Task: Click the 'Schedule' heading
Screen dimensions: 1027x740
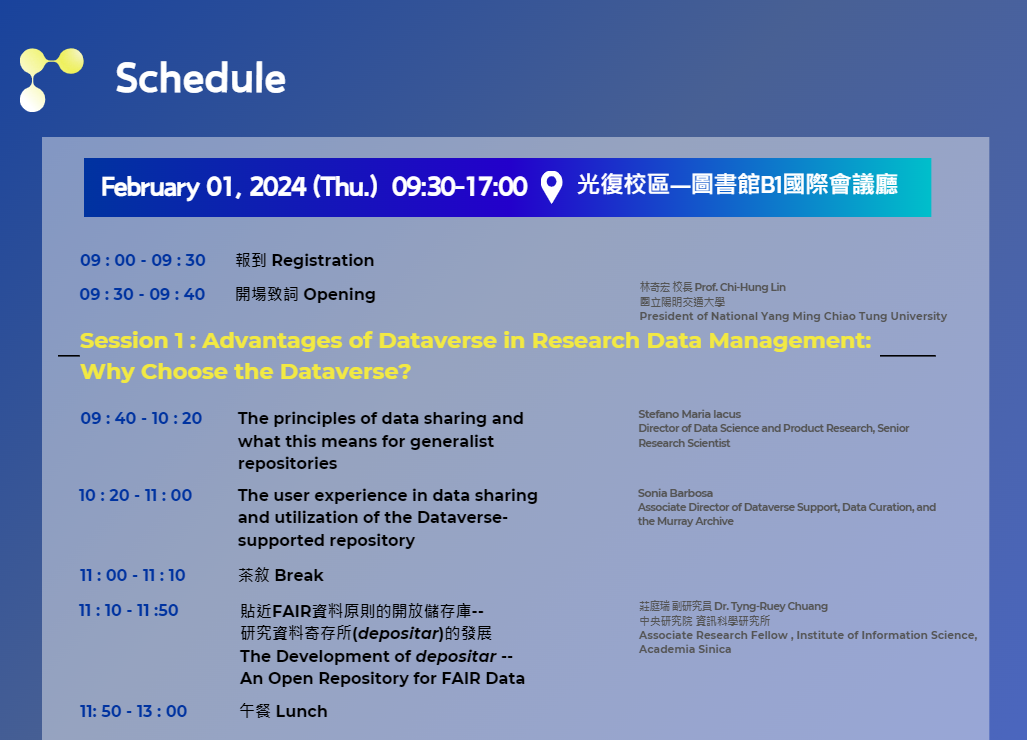Action: pos(200,79)
